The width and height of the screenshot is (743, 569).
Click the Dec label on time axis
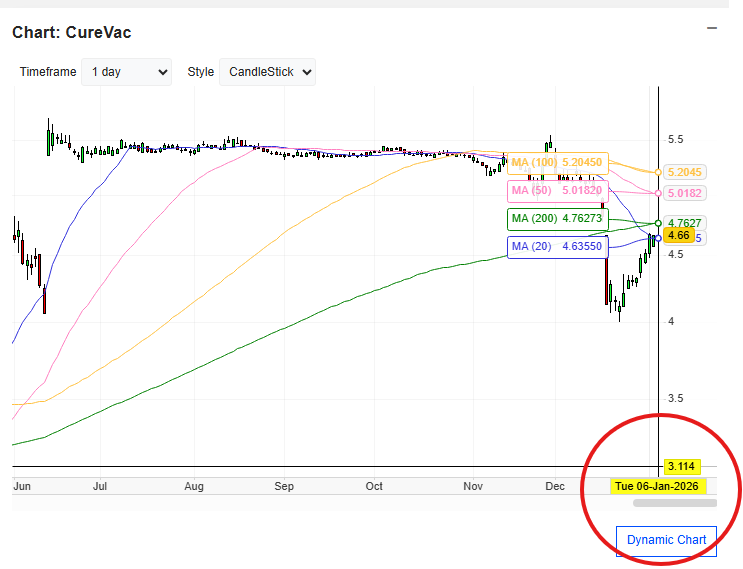pos(555,487)
